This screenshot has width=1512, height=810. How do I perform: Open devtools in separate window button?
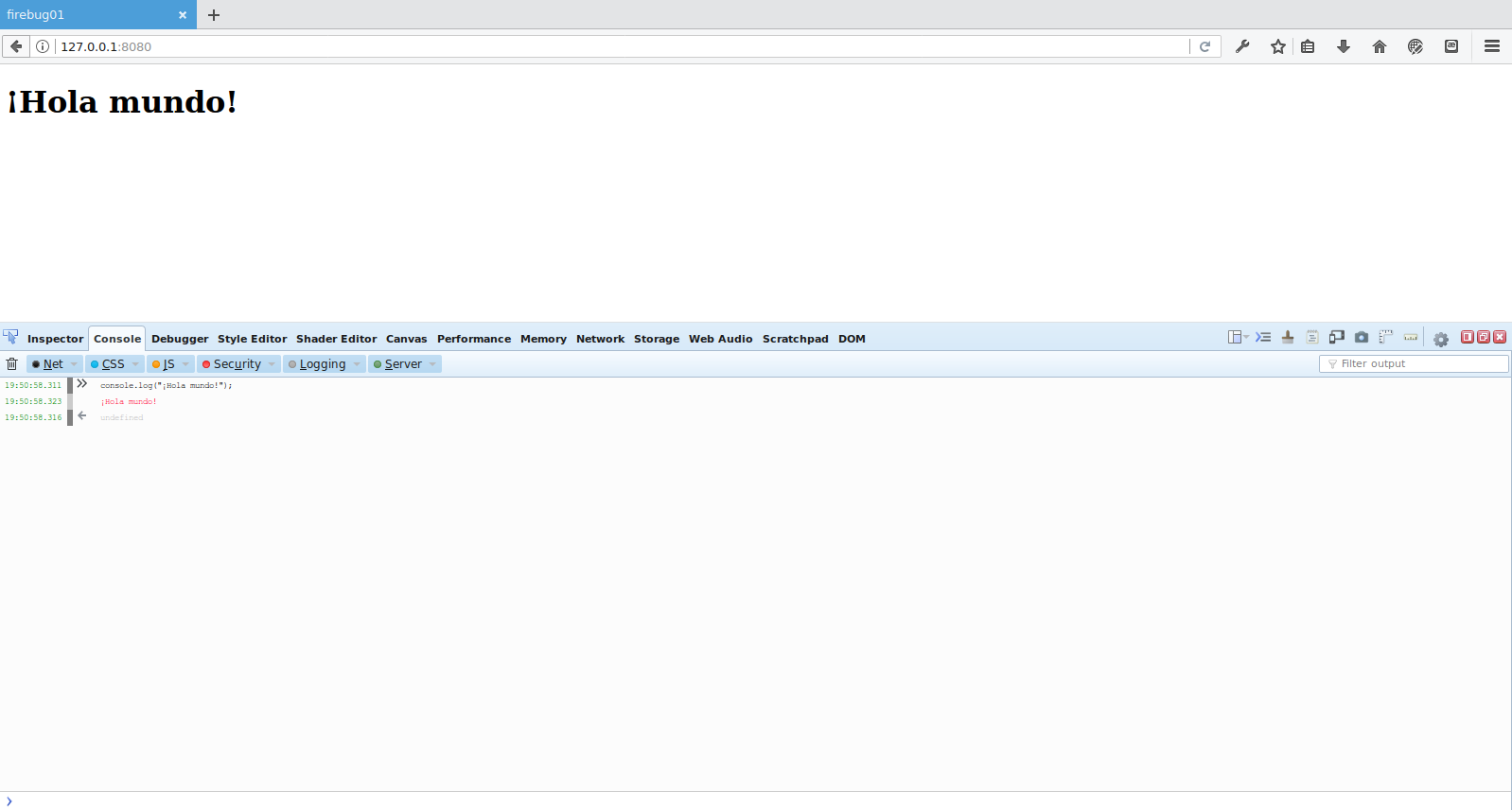point(1484,337)
